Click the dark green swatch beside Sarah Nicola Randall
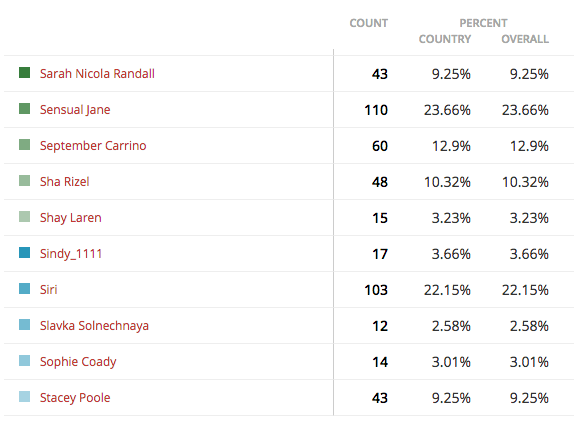The image size is (574, 438). coord(25,73)
